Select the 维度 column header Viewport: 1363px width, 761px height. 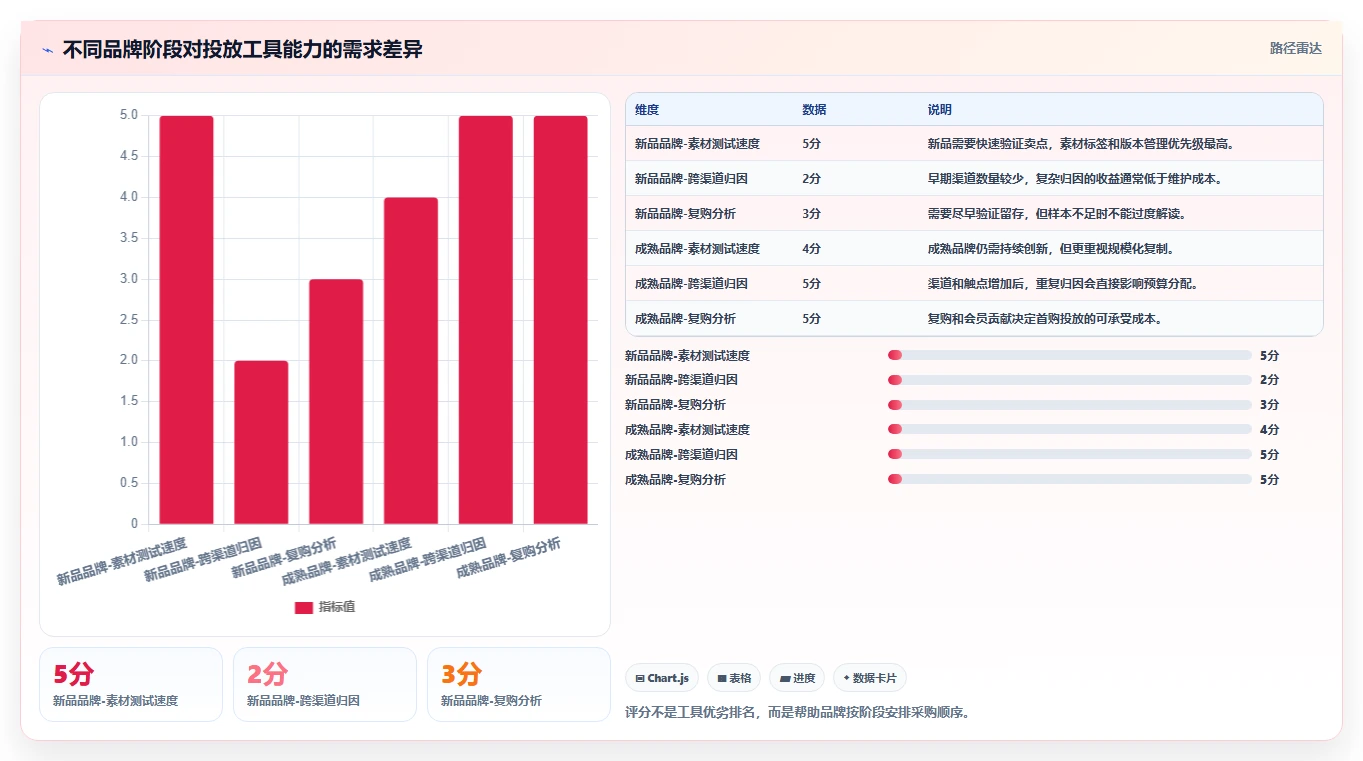tap(647, 110)
